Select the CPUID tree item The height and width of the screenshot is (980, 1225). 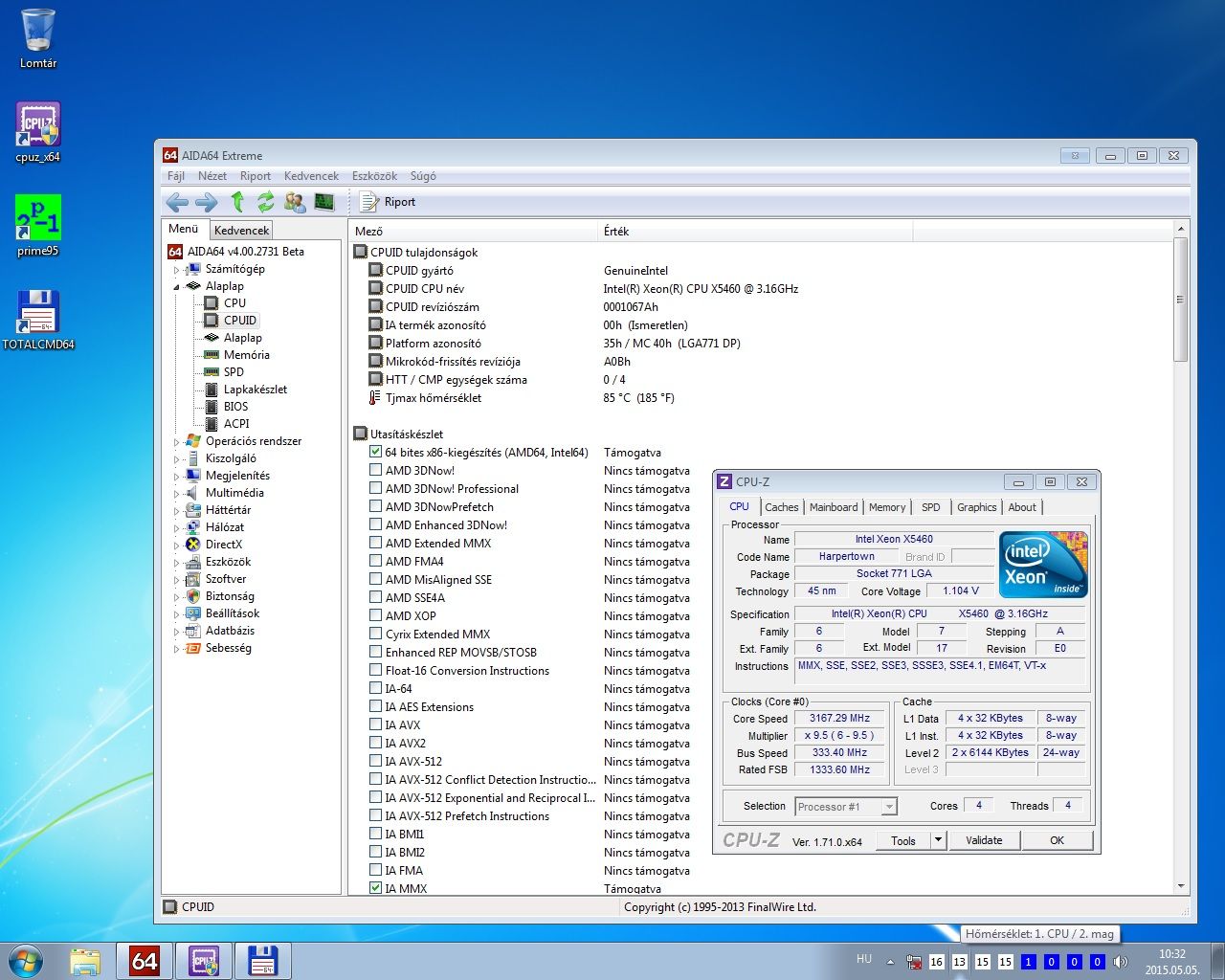pos(240,321)
